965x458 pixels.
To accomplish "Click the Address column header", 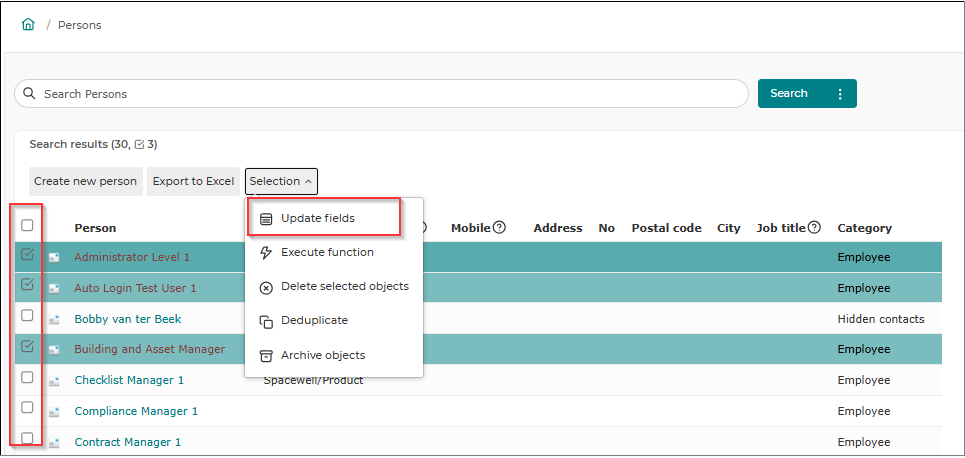I will (558, 228).
